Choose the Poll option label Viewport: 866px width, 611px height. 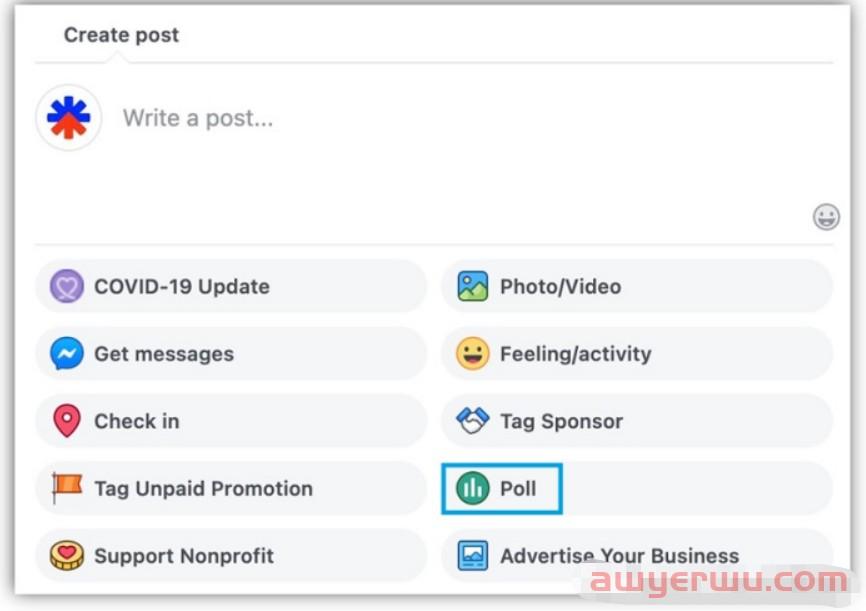[x=518, y=488]
